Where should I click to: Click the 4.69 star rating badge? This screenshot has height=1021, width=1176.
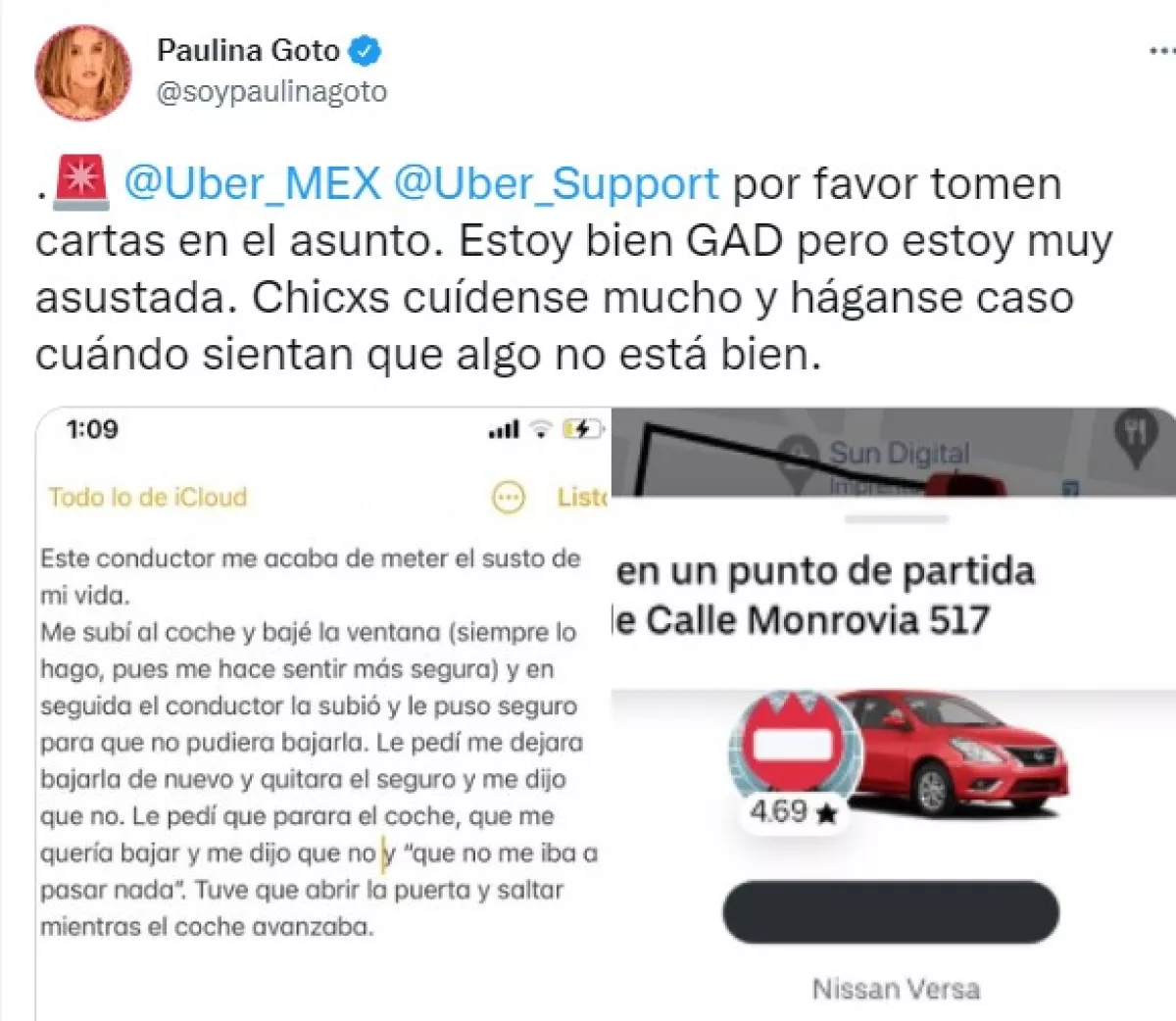point(792,812)
